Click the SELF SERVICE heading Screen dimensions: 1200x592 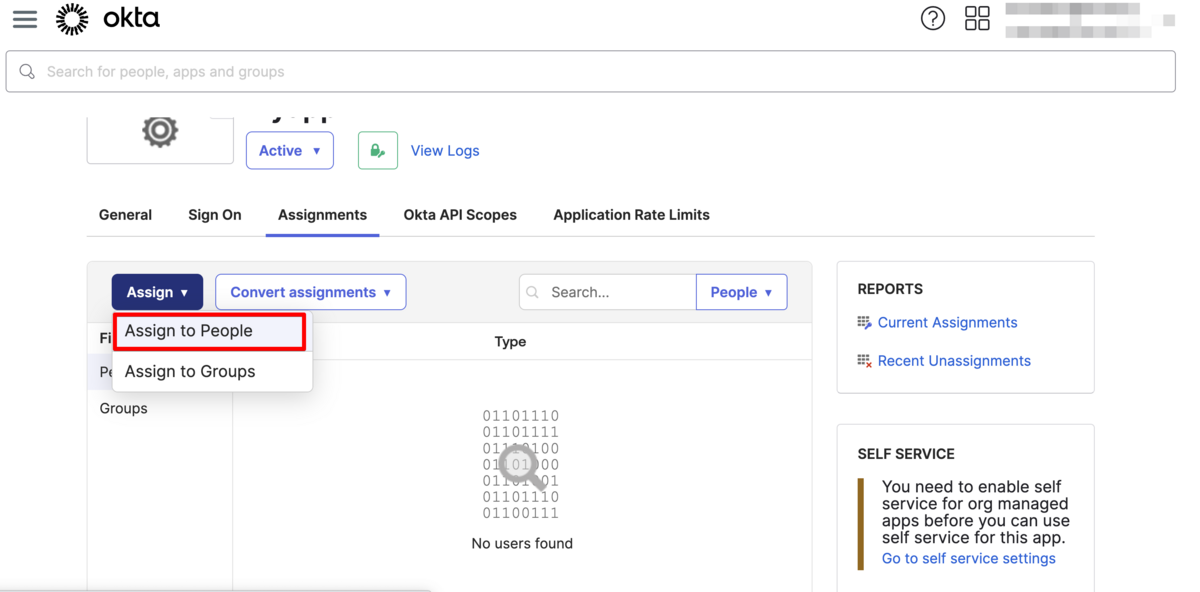[906, 454]
